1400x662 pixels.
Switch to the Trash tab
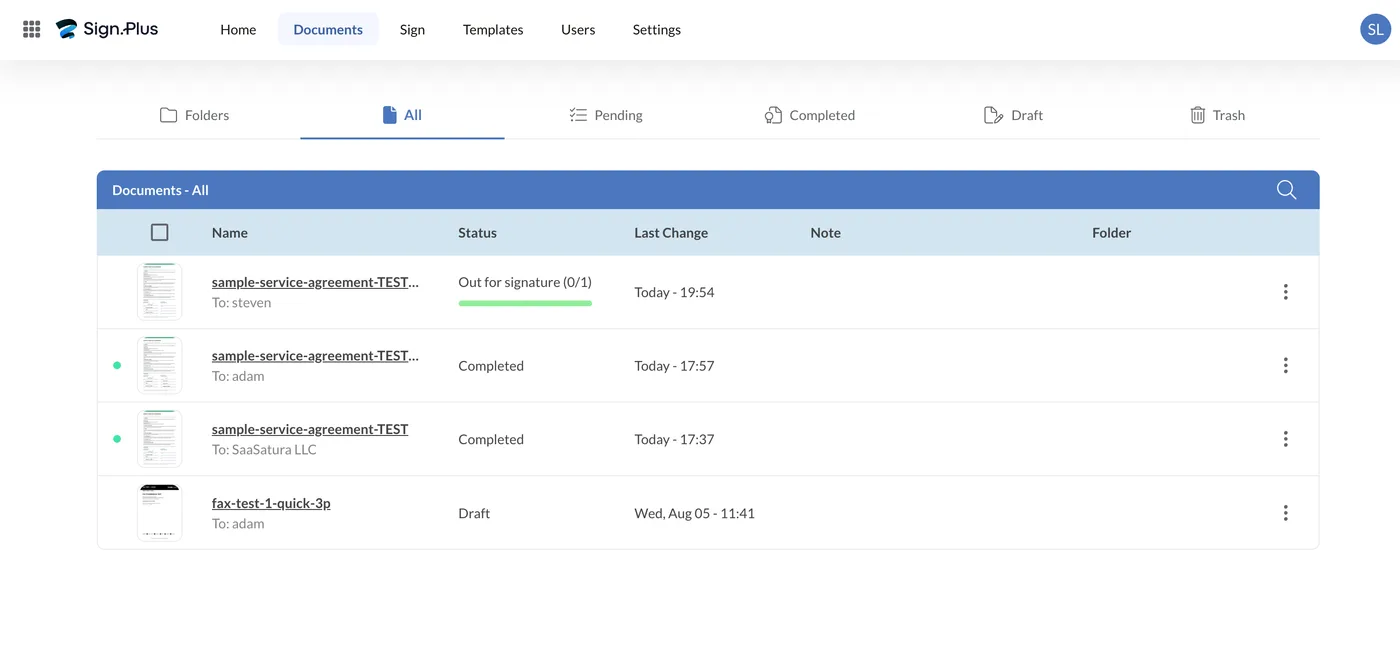[x=1218, y=115]
